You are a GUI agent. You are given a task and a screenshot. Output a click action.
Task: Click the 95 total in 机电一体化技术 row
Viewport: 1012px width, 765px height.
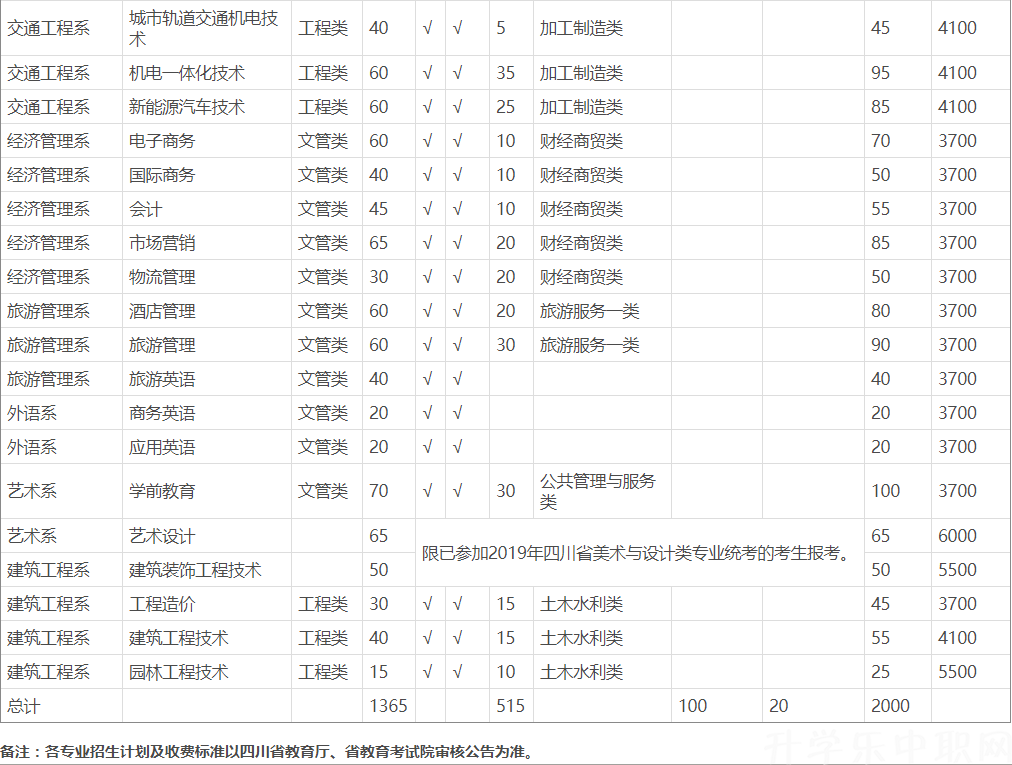(880, 73)
